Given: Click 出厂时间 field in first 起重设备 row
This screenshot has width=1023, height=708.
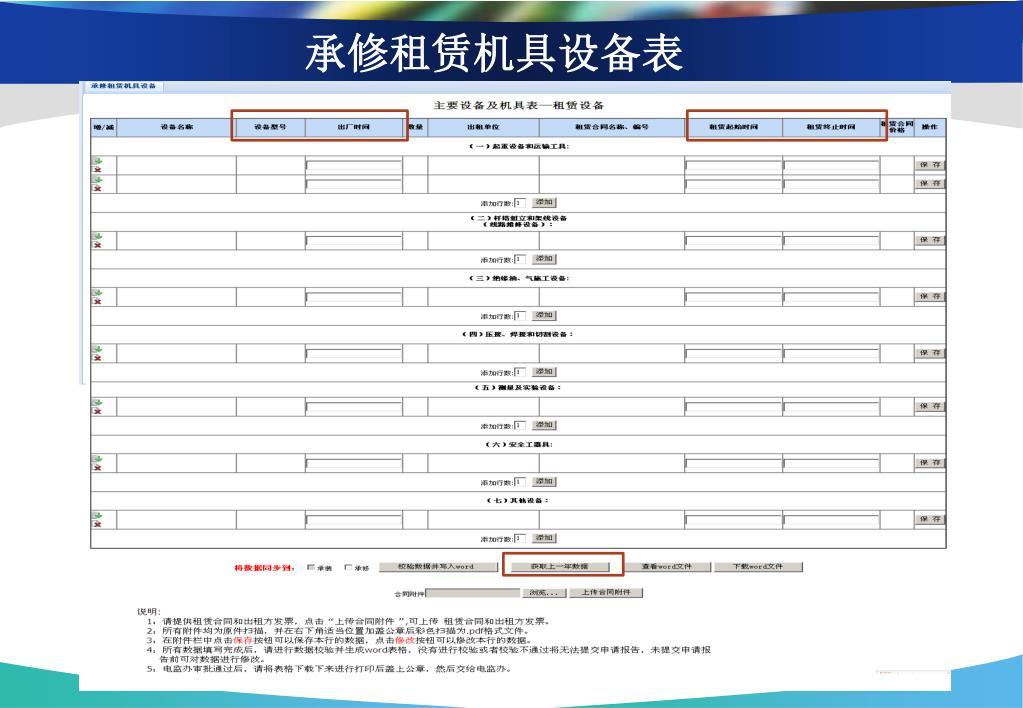Looking at the screenshot, I should click(x=354, y=166).
